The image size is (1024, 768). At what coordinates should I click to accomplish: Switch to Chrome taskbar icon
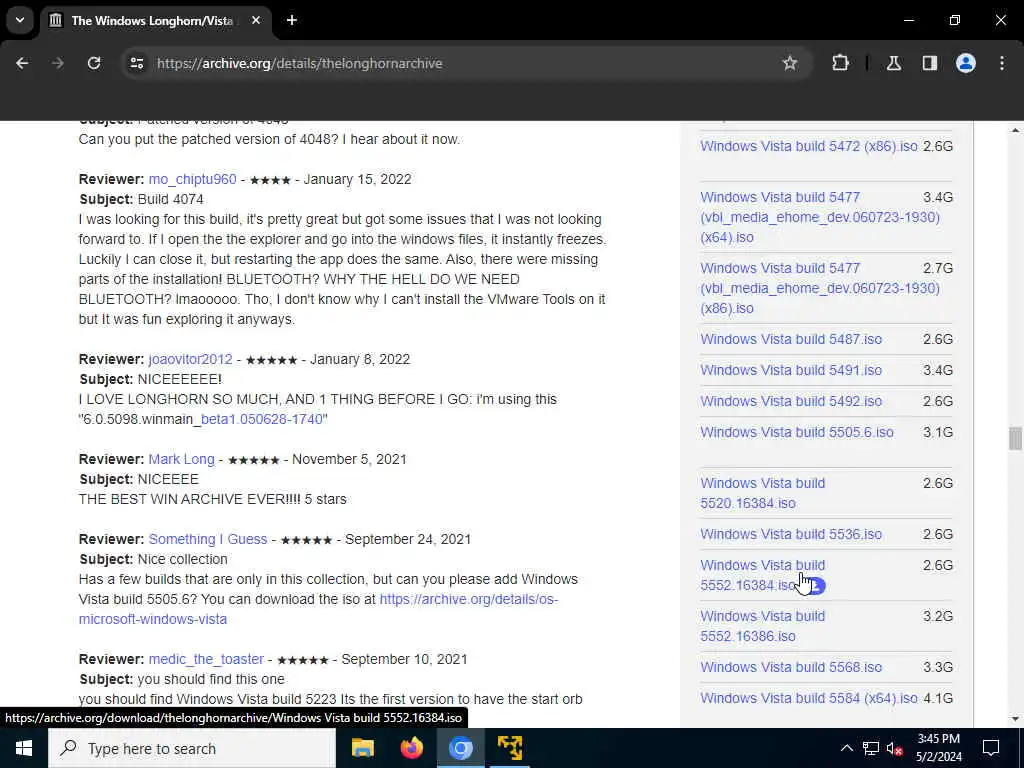(460, 748)
